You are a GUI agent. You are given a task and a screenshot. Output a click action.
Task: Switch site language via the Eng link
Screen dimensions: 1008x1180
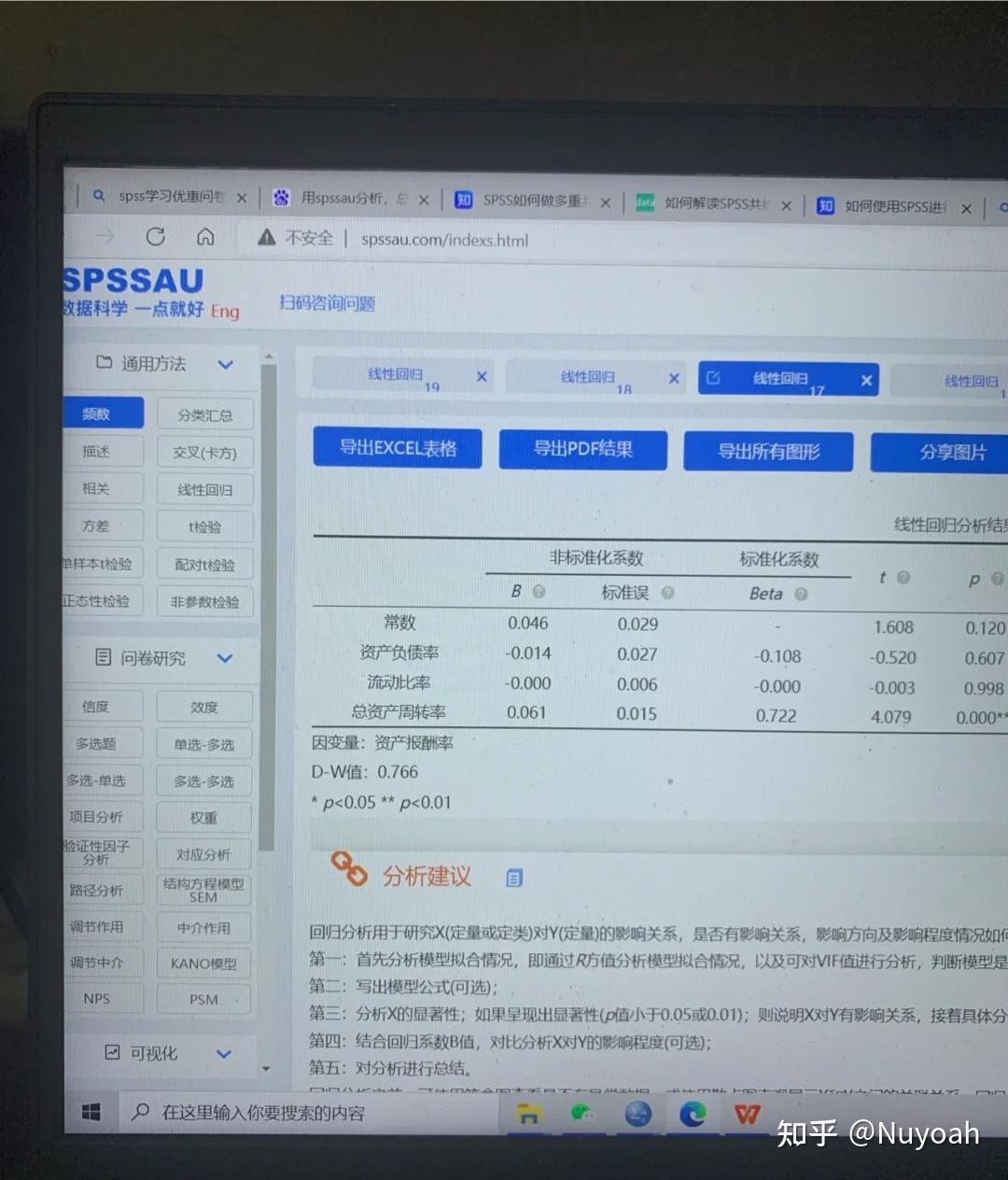(224, 312)
